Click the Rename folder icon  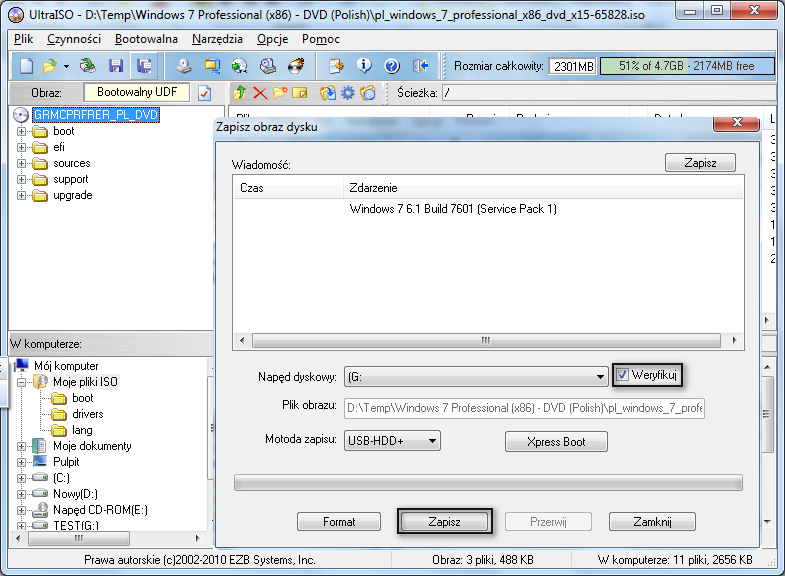point(299,93)
